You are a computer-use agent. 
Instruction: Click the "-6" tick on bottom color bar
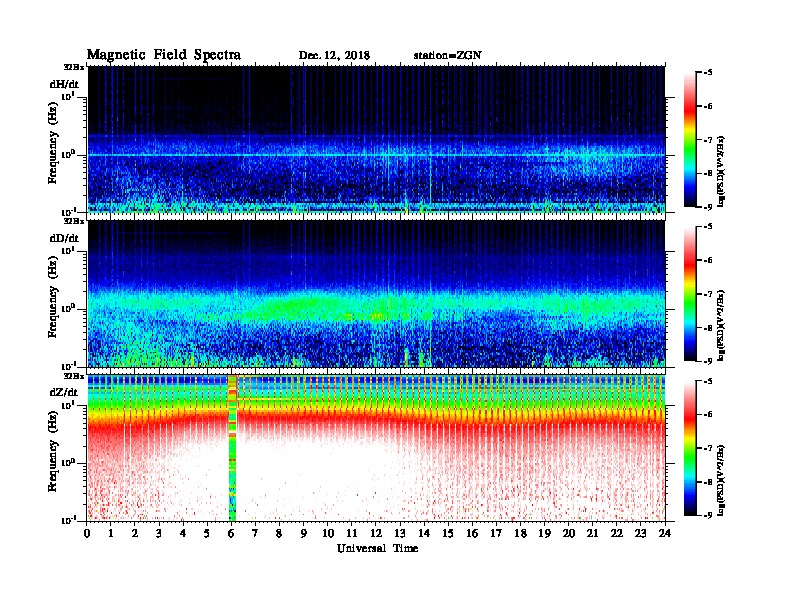707,414
